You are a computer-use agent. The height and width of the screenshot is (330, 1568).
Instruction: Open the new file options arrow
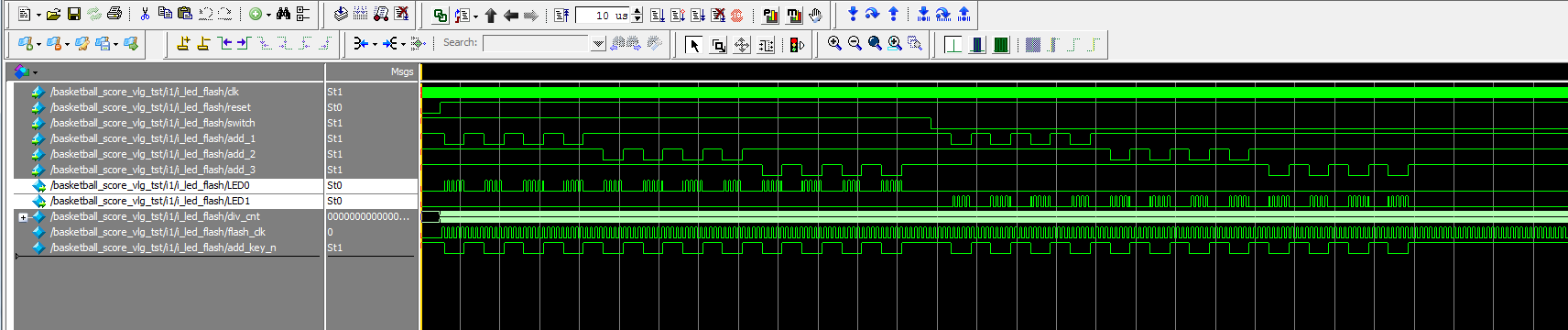[38, 16]
